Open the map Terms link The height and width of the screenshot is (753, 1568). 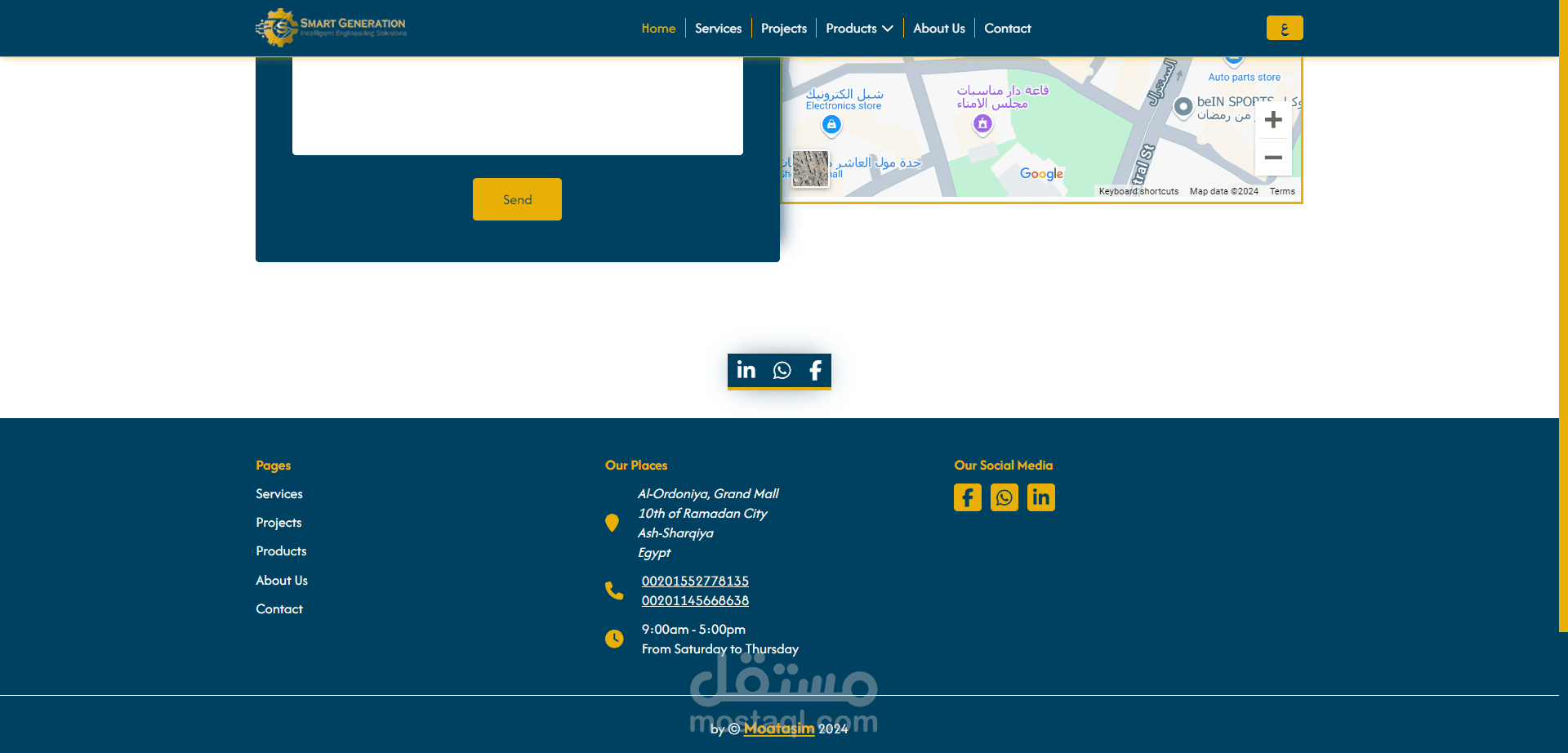tap(1282, 191)
